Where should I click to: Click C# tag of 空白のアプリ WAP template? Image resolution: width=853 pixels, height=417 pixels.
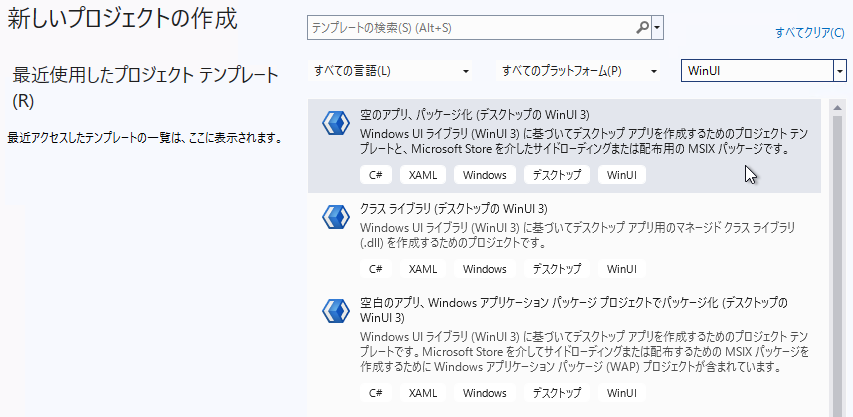[376, 393]
